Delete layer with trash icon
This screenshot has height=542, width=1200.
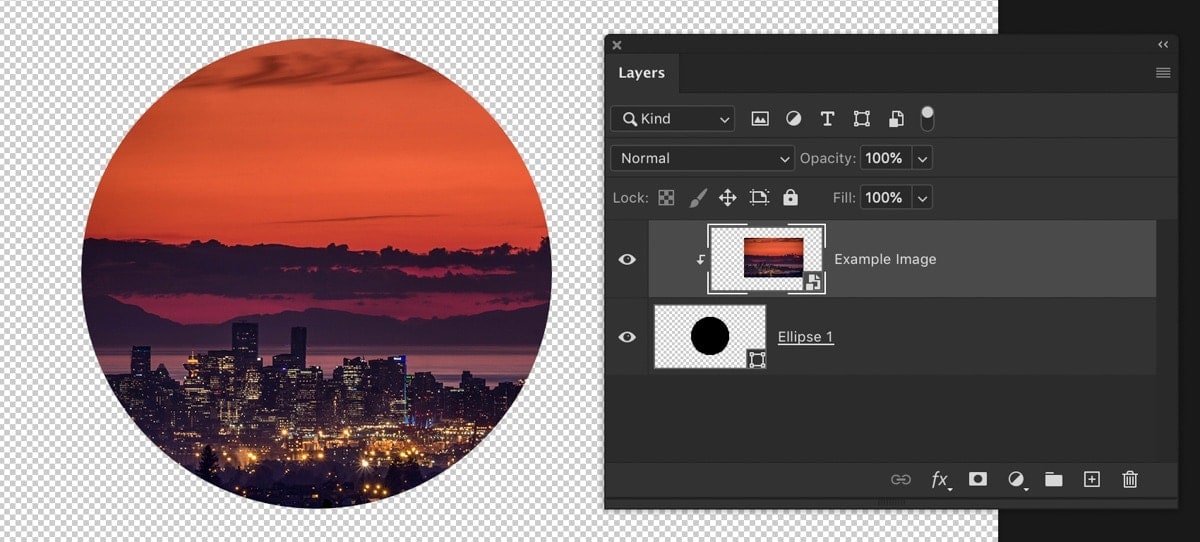point(1130,480)
